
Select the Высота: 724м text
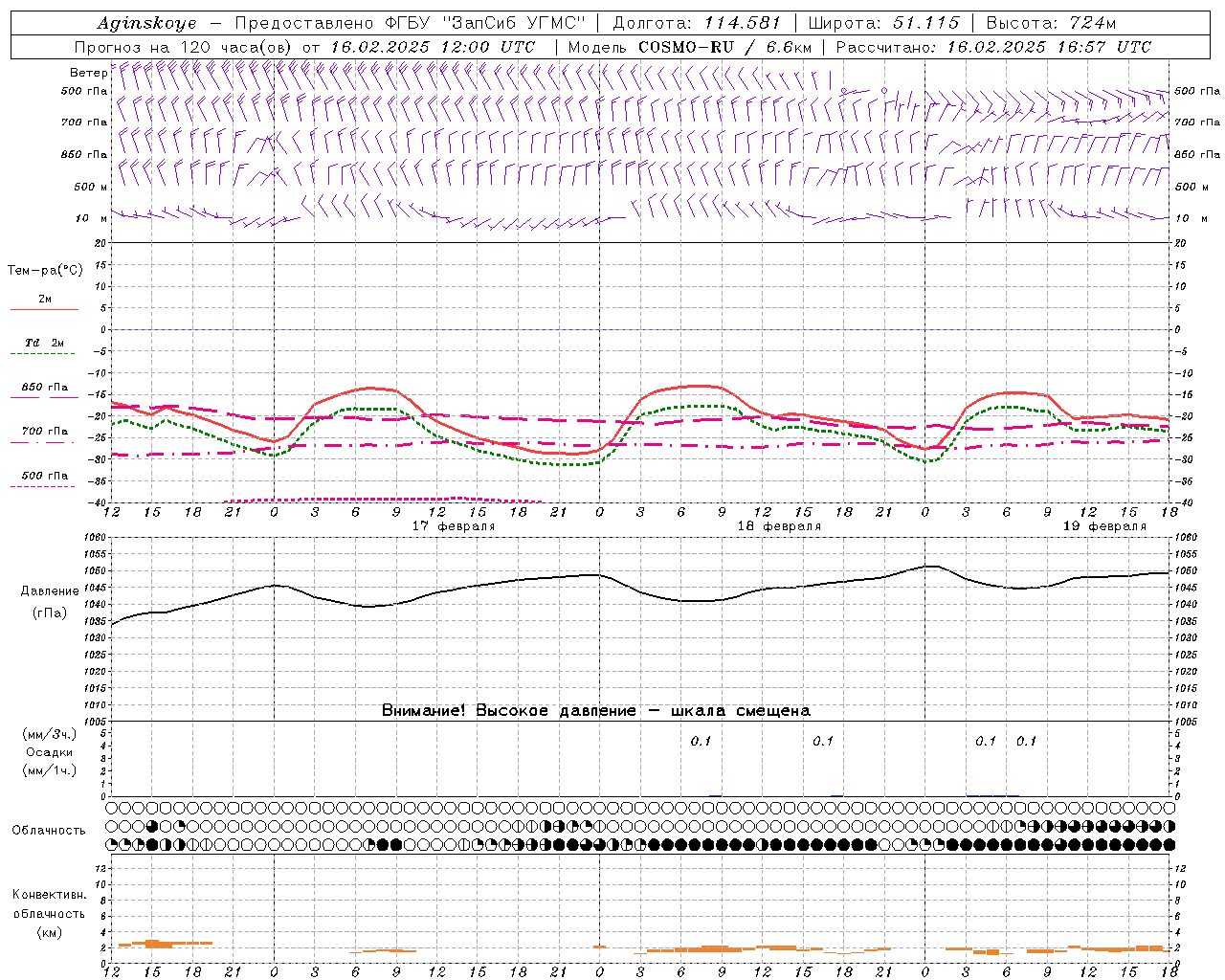pos(1051,23)
